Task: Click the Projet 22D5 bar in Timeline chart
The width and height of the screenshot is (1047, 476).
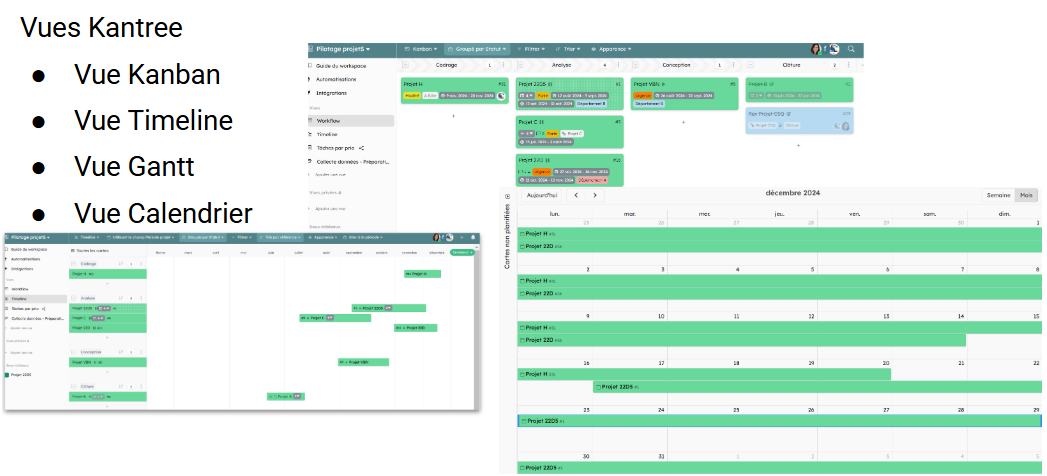Action: pyautogui.click(x=389, y=308)
